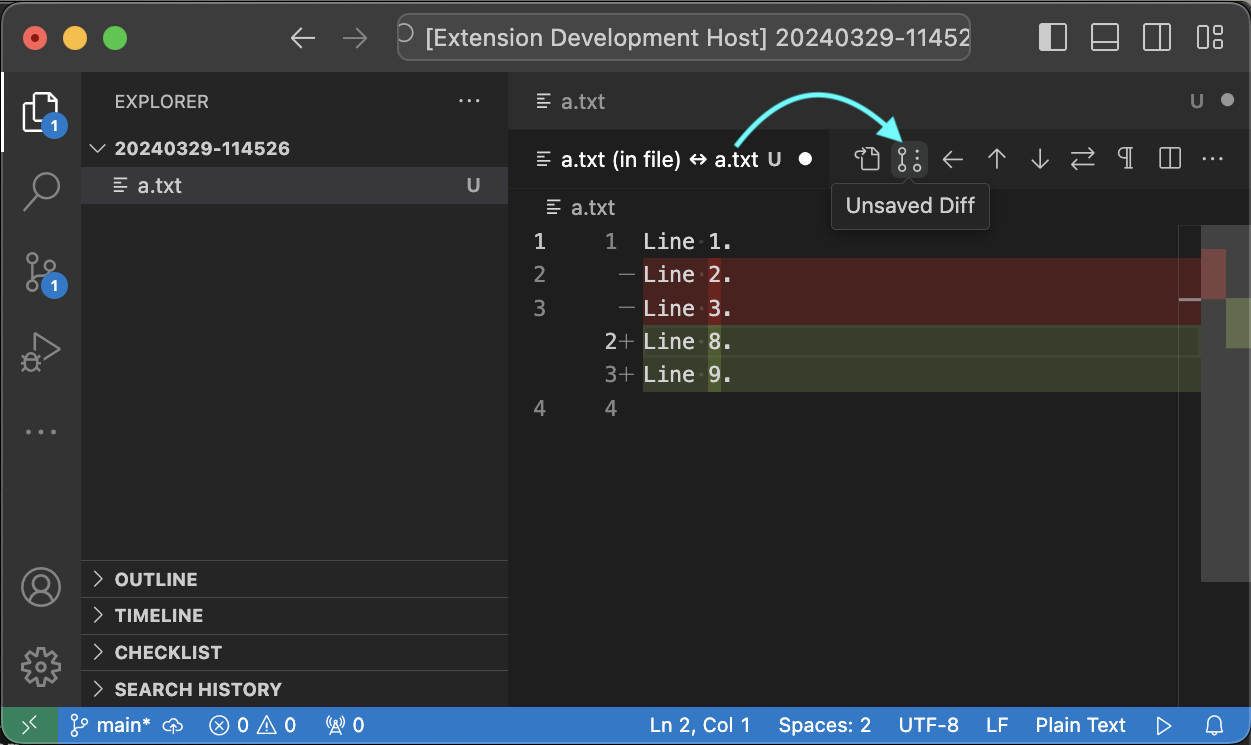This screenshot has width=1251, height=745.
Task: Toggle inline view split icon
Action: (1169, 159)
